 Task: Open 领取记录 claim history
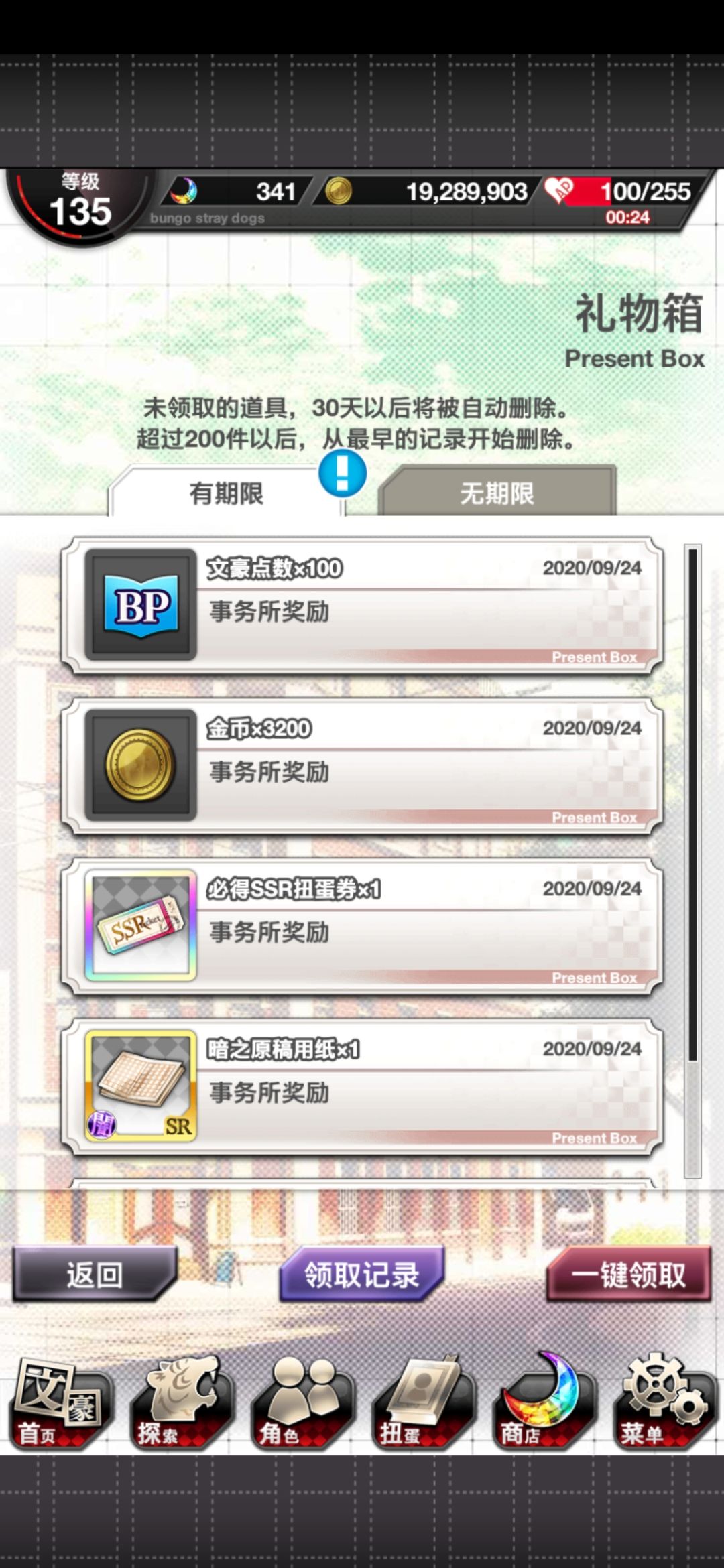click(x=362, y=1275)
